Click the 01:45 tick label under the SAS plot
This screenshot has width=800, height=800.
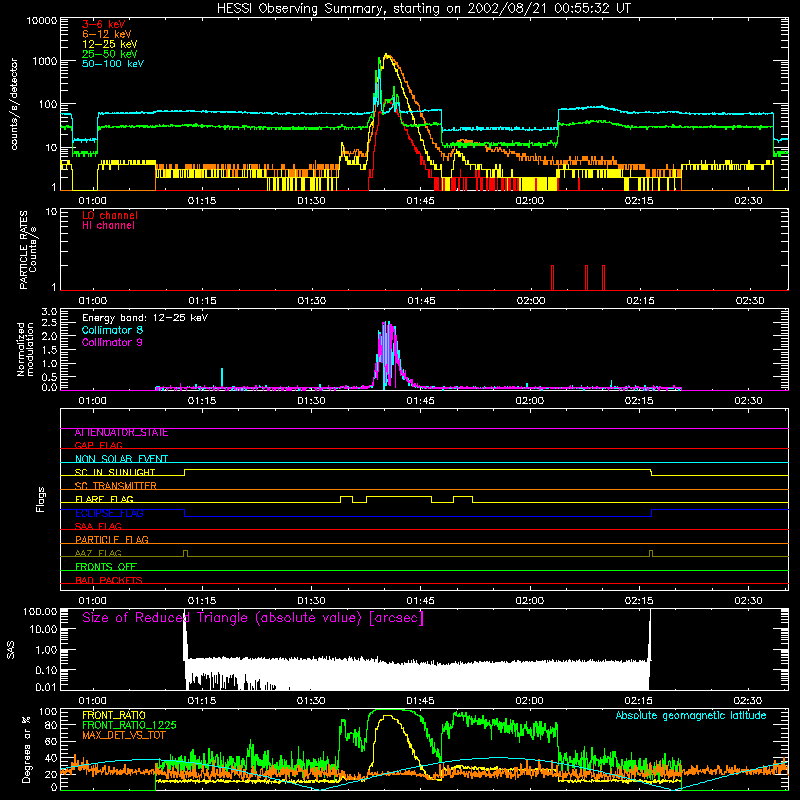[x=420, y=701]
